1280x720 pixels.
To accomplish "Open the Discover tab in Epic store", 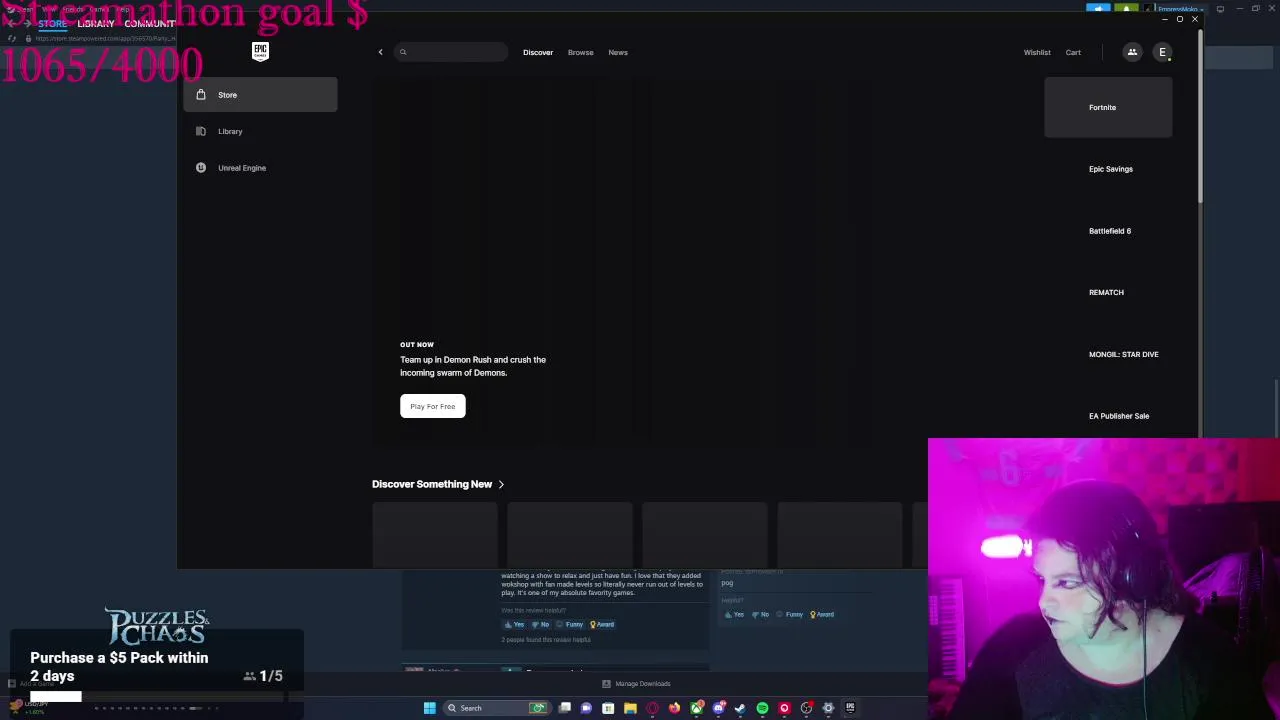I will (x=538, y=52).
